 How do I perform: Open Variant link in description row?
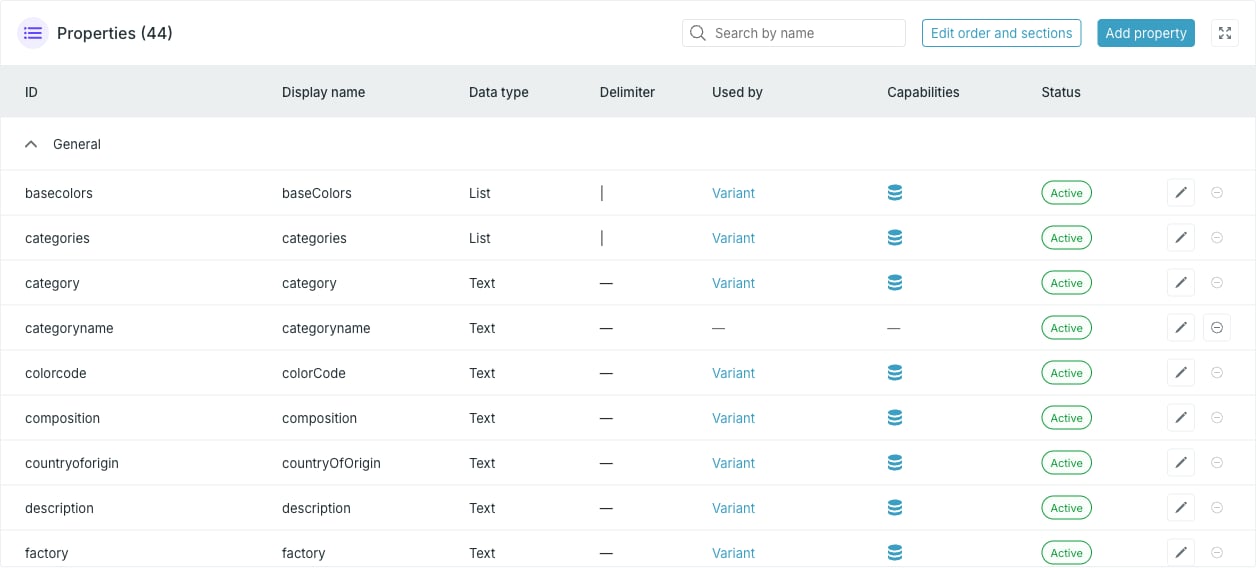tap(733, 508)
